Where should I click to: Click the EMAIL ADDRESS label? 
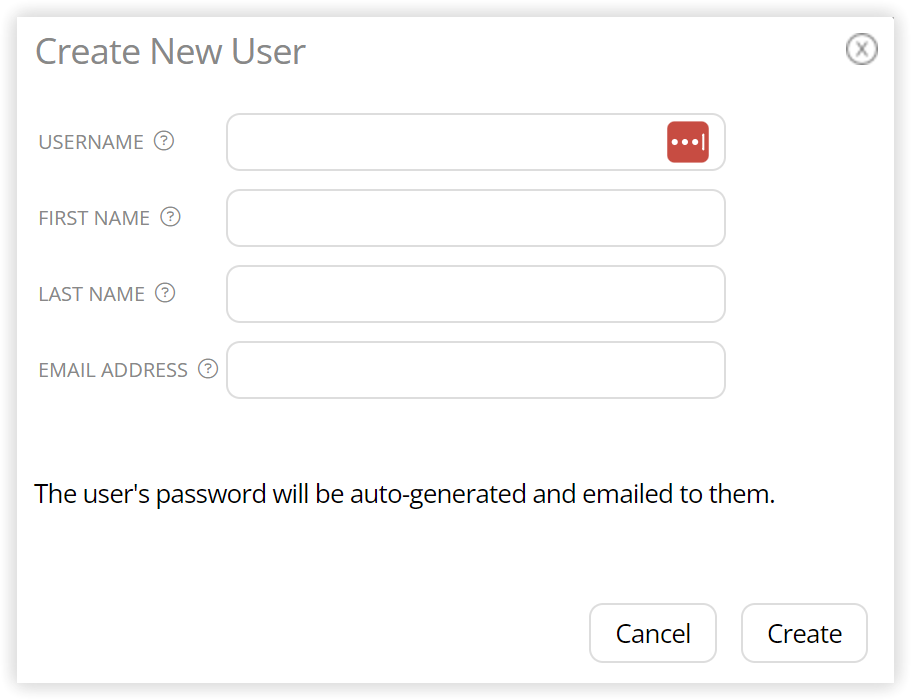(x=113, y=371)
